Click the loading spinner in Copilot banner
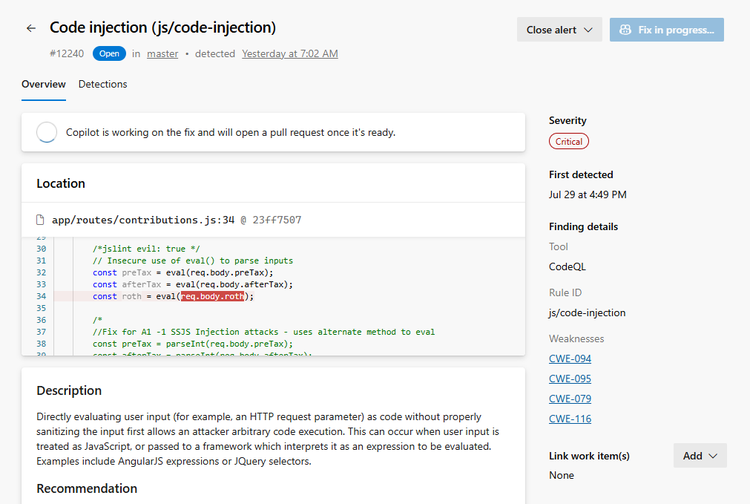The image size is (750, 504). (46, 132)
